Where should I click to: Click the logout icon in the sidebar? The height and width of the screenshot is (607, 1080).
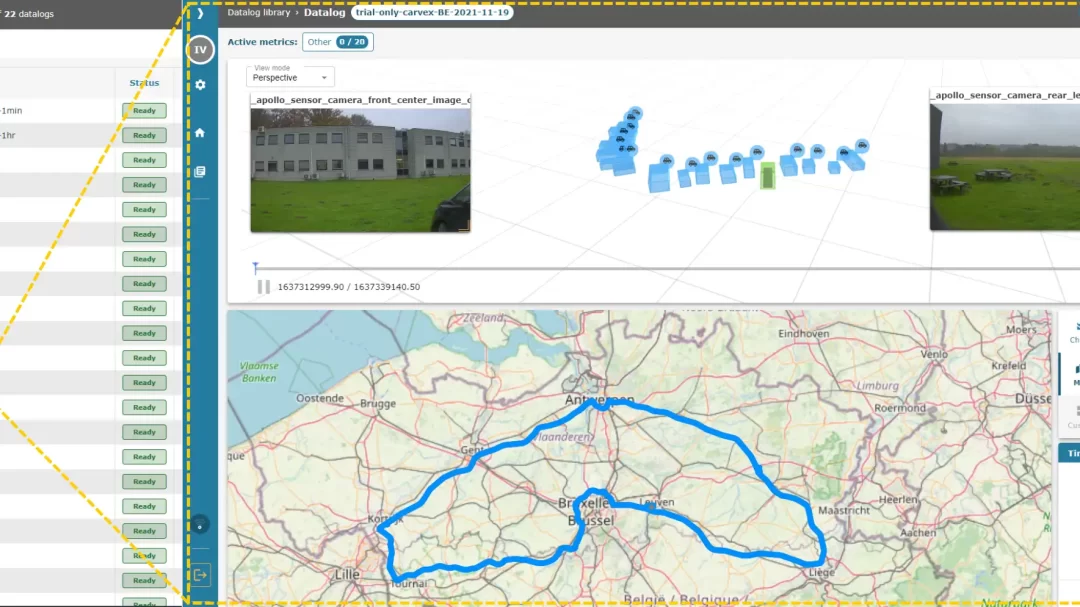[200, 575]
